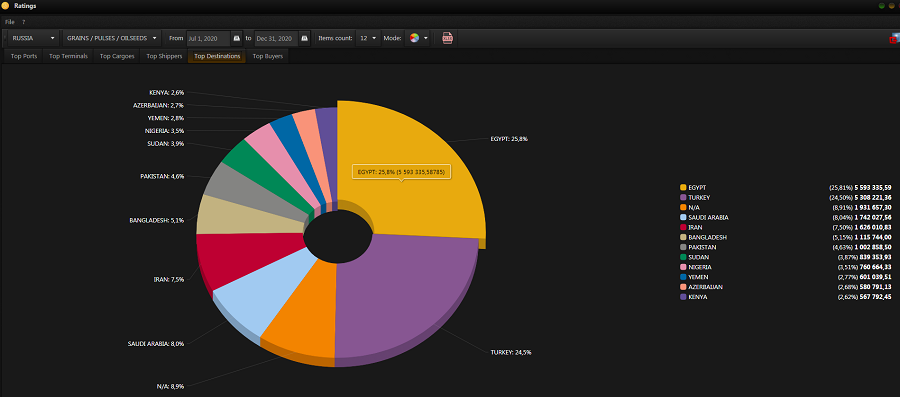The width and height of the screenshot is (900, 397).
Task: Open the Items count dropdown showing 12
Action: point(367,38)
